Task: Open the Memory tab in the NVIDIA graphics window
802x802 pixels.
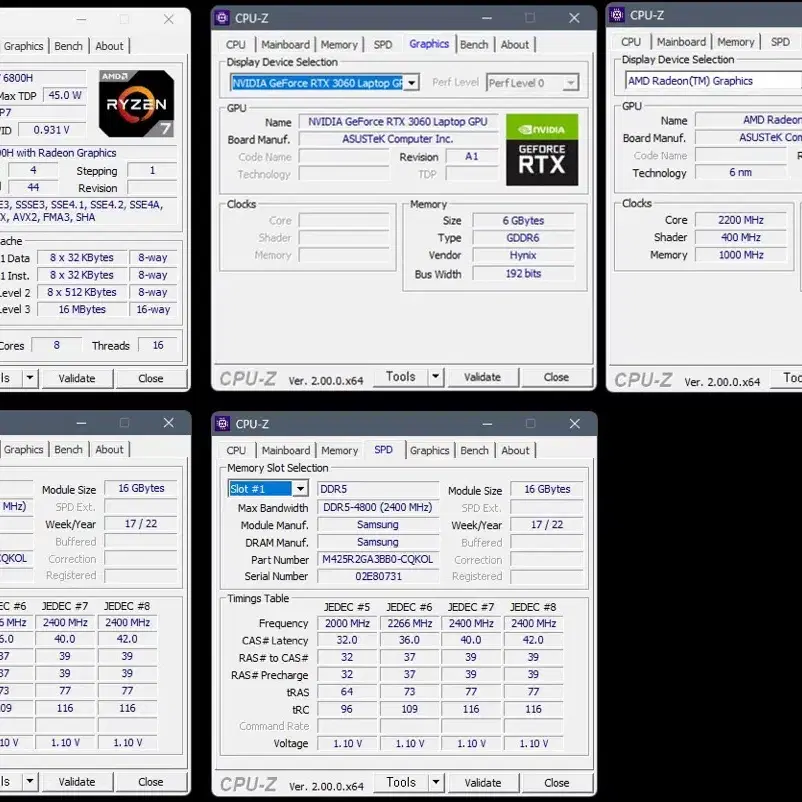Action: [x=339, y=44]
